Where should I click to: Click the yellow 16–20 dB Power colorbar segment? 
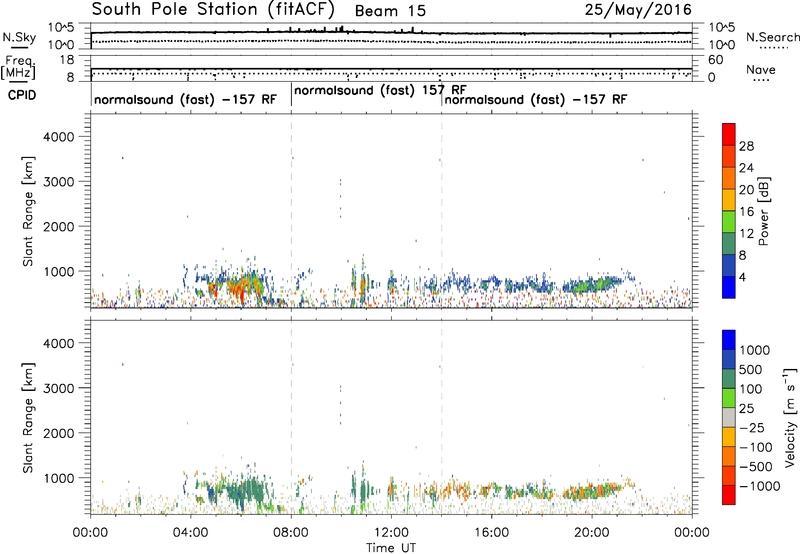(729, 199)
